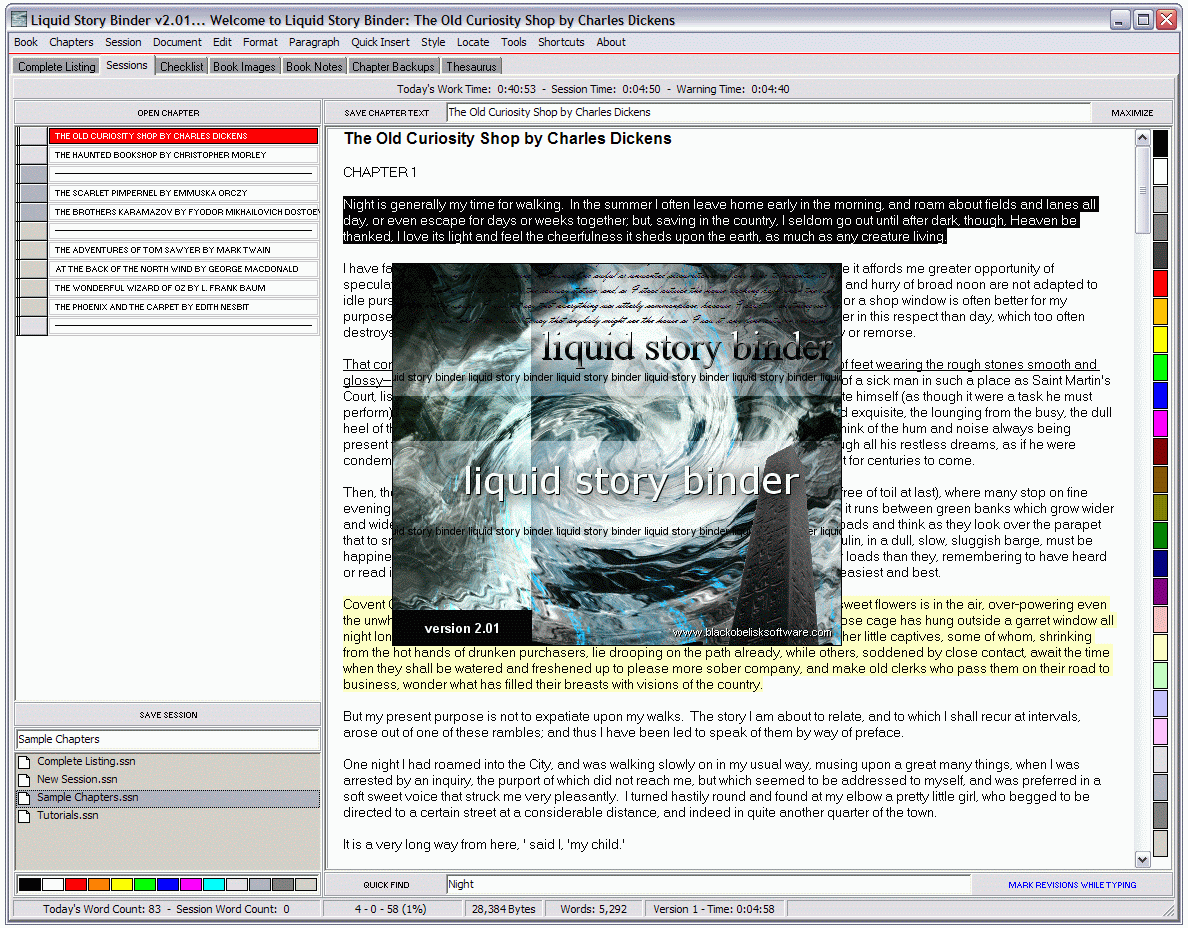Click the Save Session button
1188x928 pixels.
168,715
